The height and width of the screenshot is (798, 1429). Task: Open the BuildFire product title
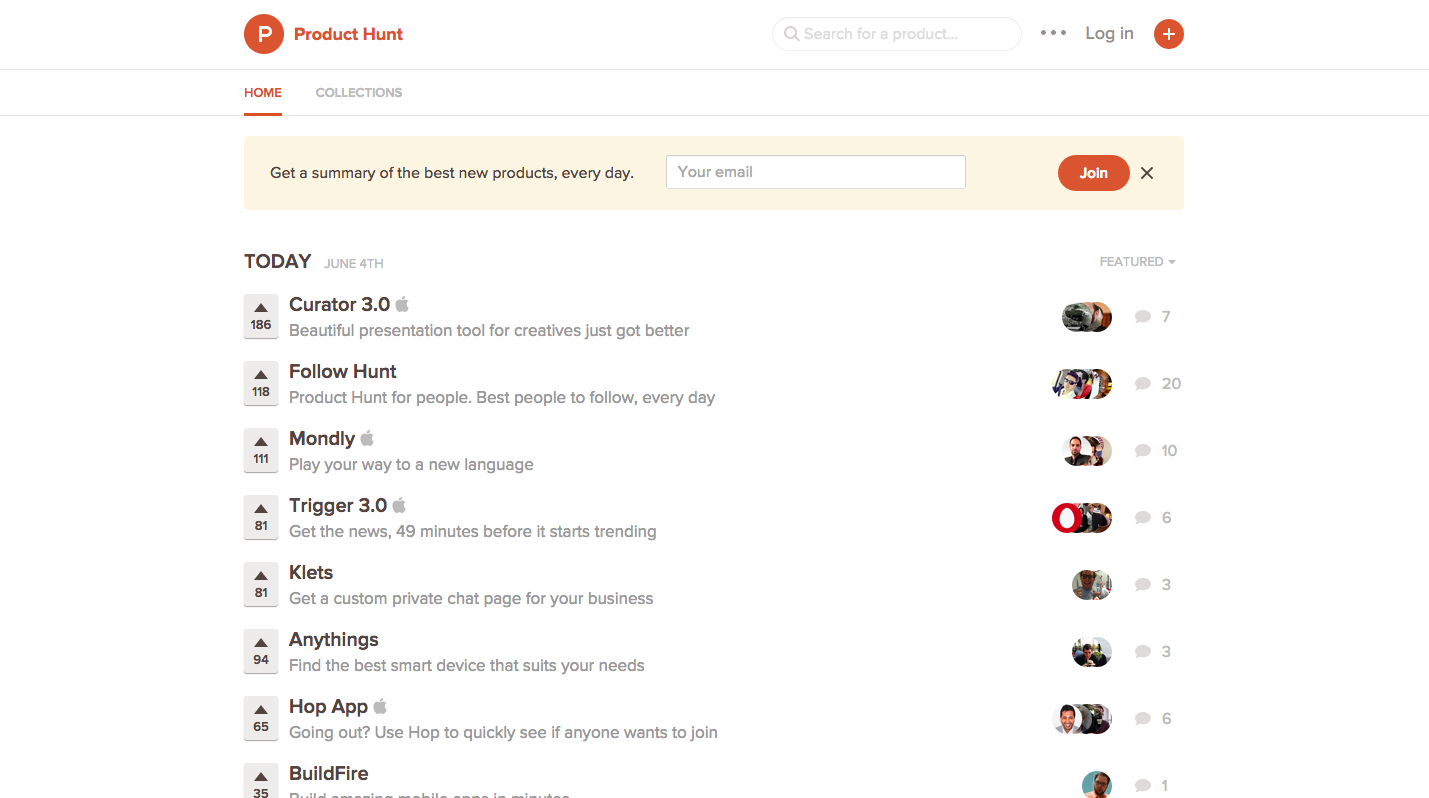coord(329,774)
